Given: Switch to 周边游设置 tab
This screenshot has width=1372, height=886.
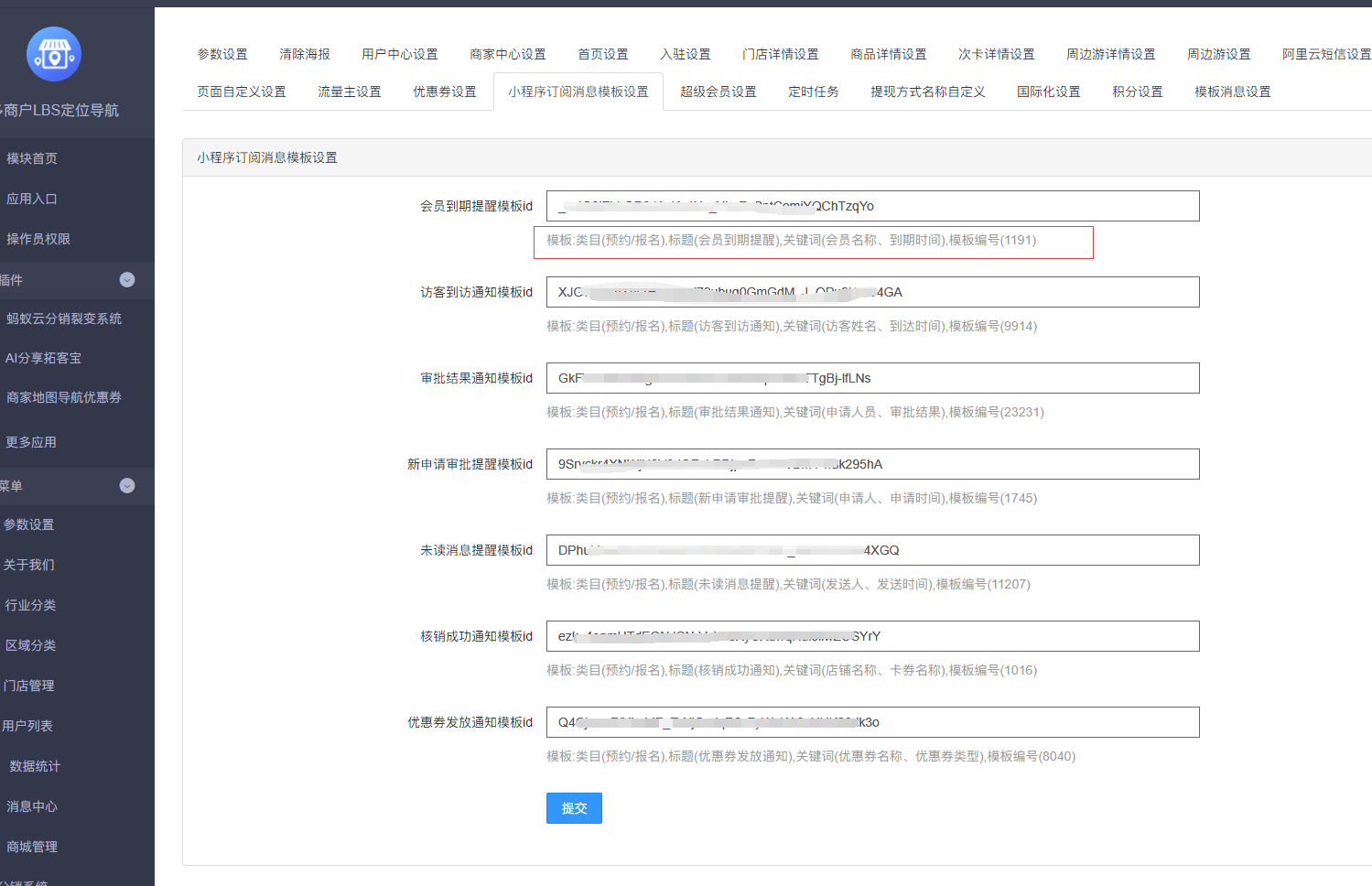Looking at the screenshot, I should pyautogui.click(x=1219, y=54).
